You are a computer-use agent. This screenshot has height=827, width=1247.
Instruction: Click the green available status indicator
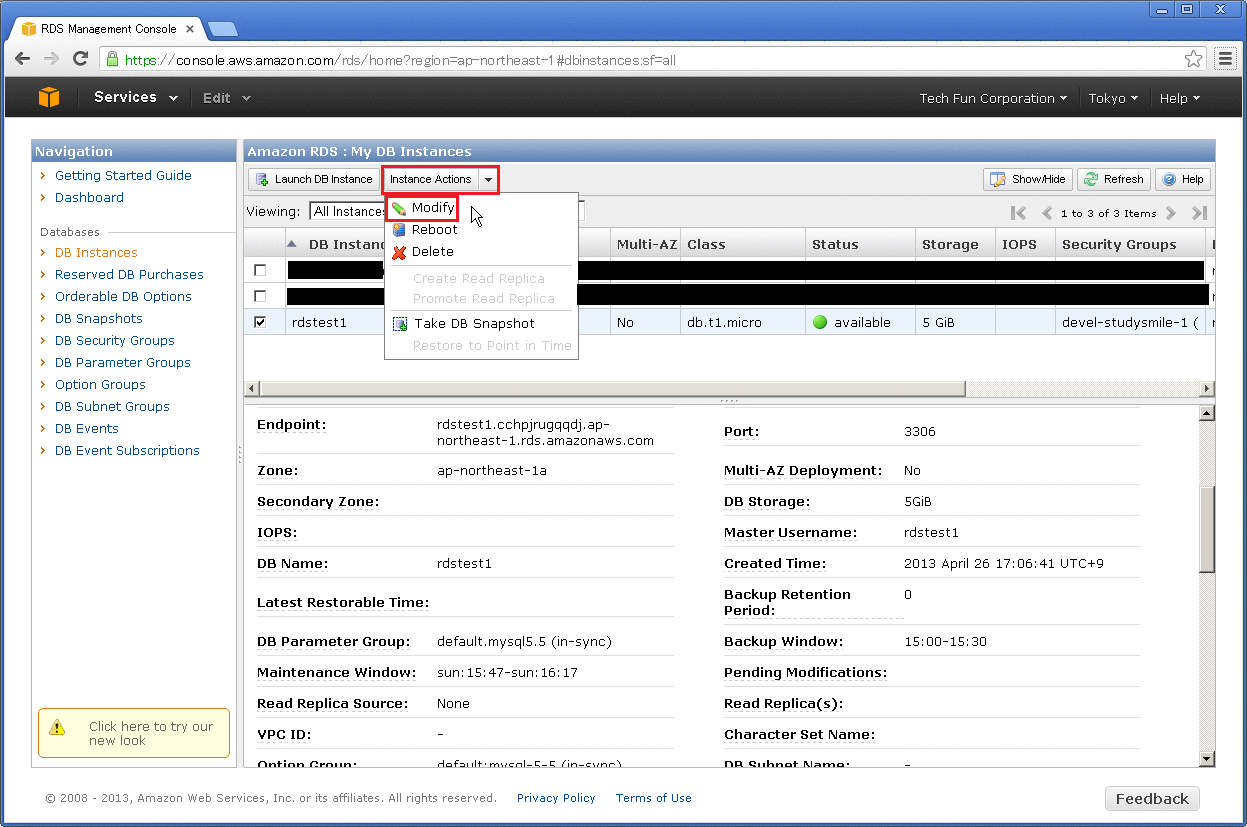(820, 323)
